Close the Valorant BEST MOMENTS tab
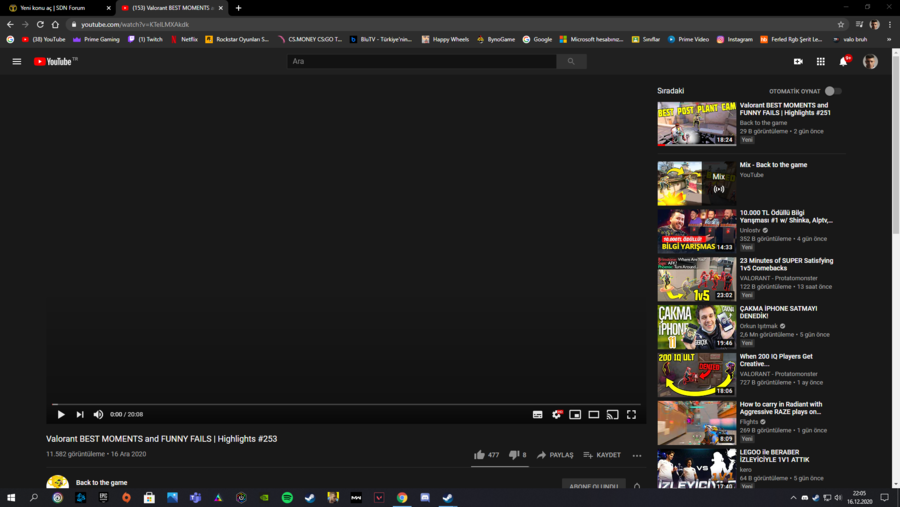This screenshot has height=507, width=900. (221, 8)
